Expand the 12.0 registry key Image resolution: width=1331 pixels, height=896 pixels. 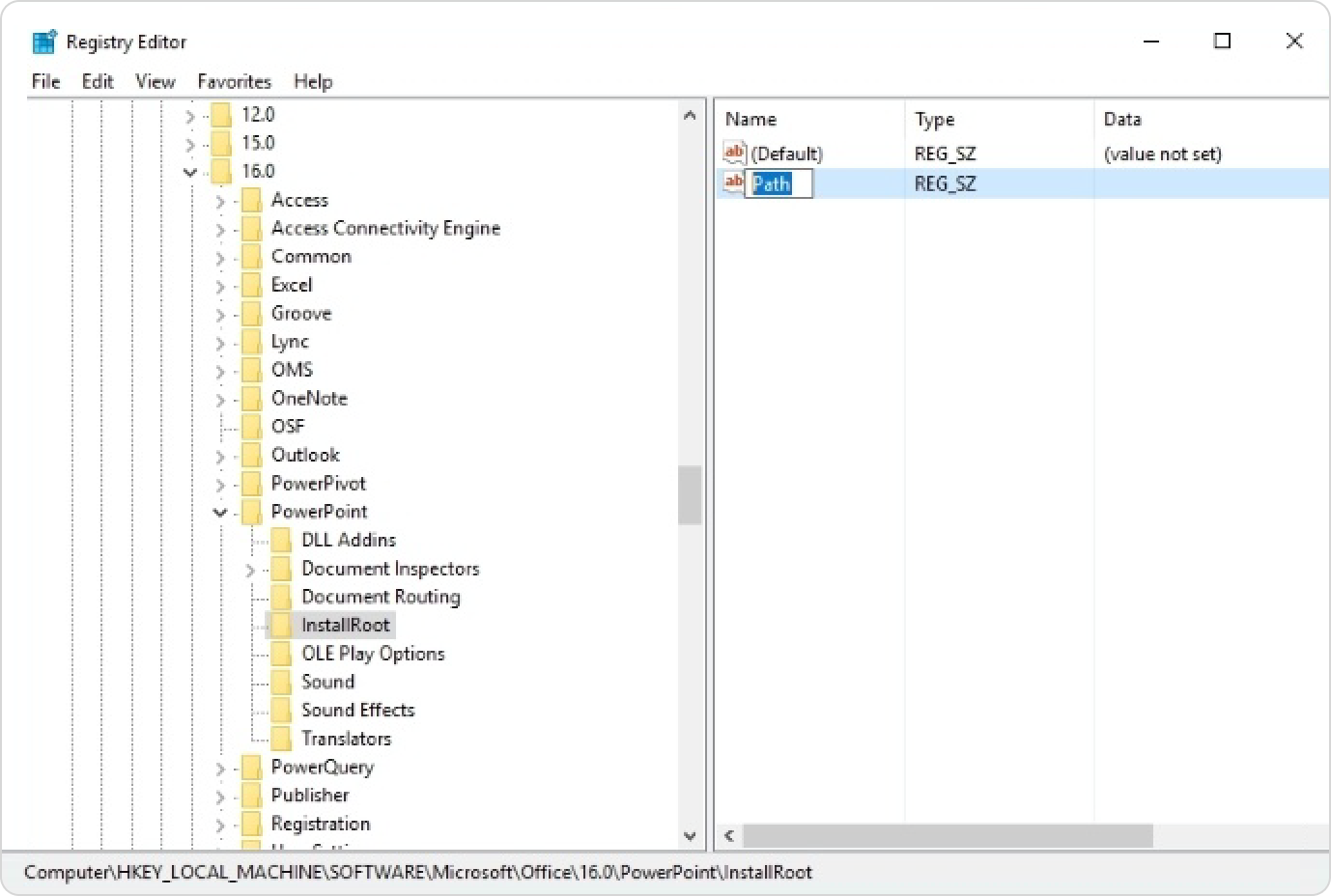click(x=190, y=116)
